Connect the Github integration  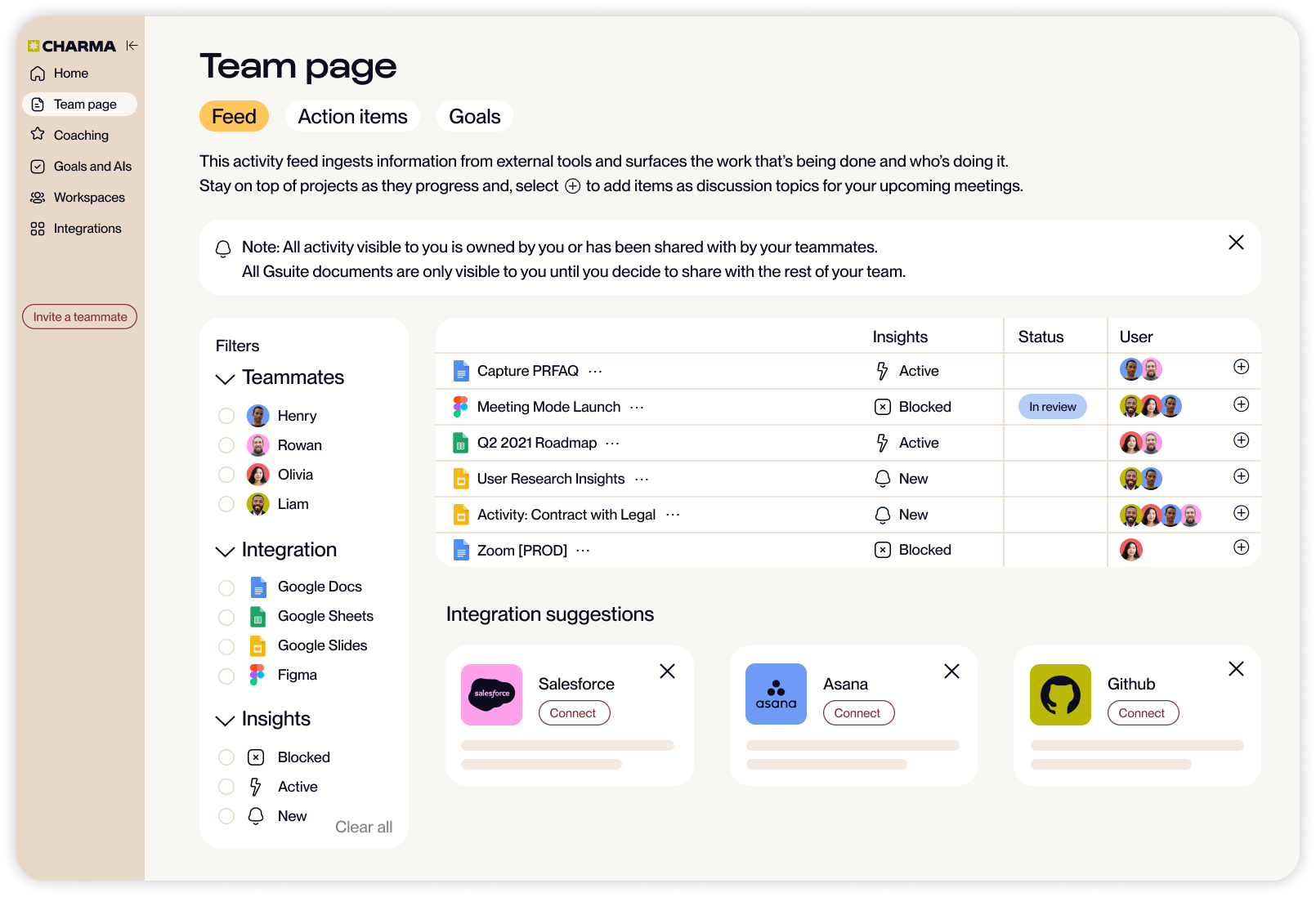point(1143,713)
